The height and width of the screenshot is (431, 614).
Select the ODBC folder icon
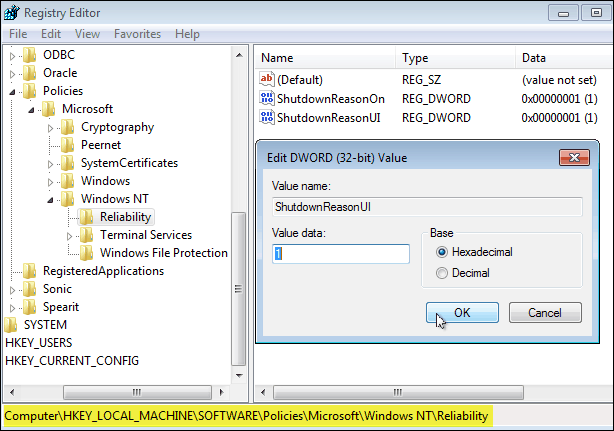point(30,55)
